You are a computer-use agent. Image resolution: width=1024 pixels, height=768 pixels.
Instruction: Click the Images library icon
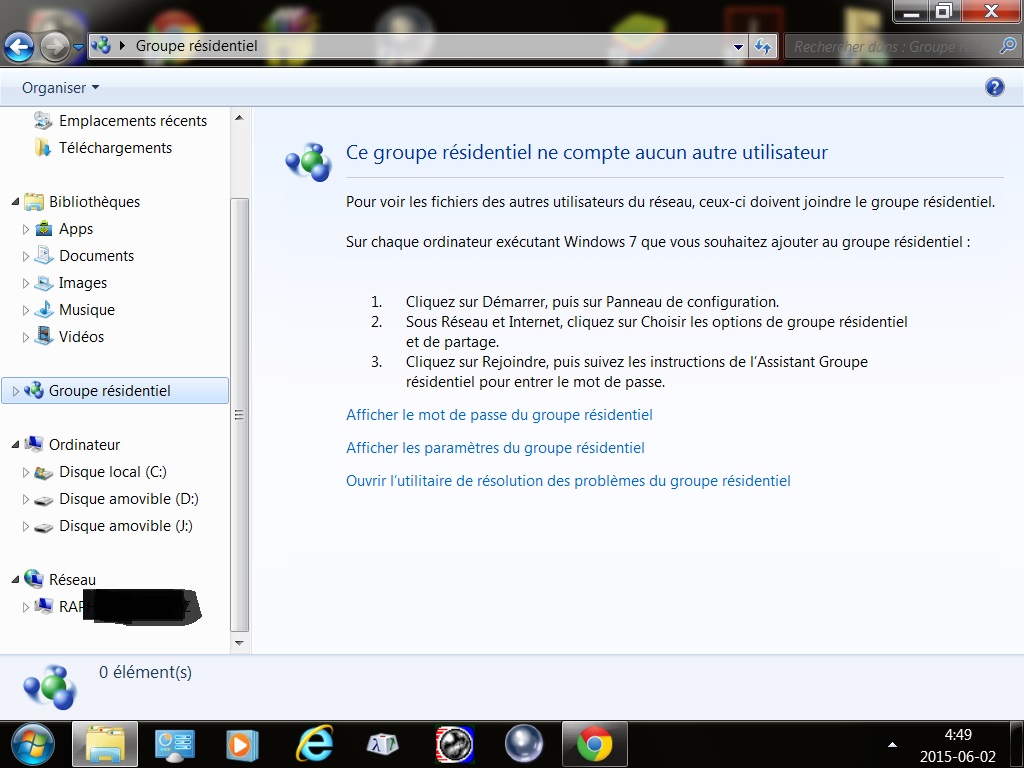pos(44,283)
